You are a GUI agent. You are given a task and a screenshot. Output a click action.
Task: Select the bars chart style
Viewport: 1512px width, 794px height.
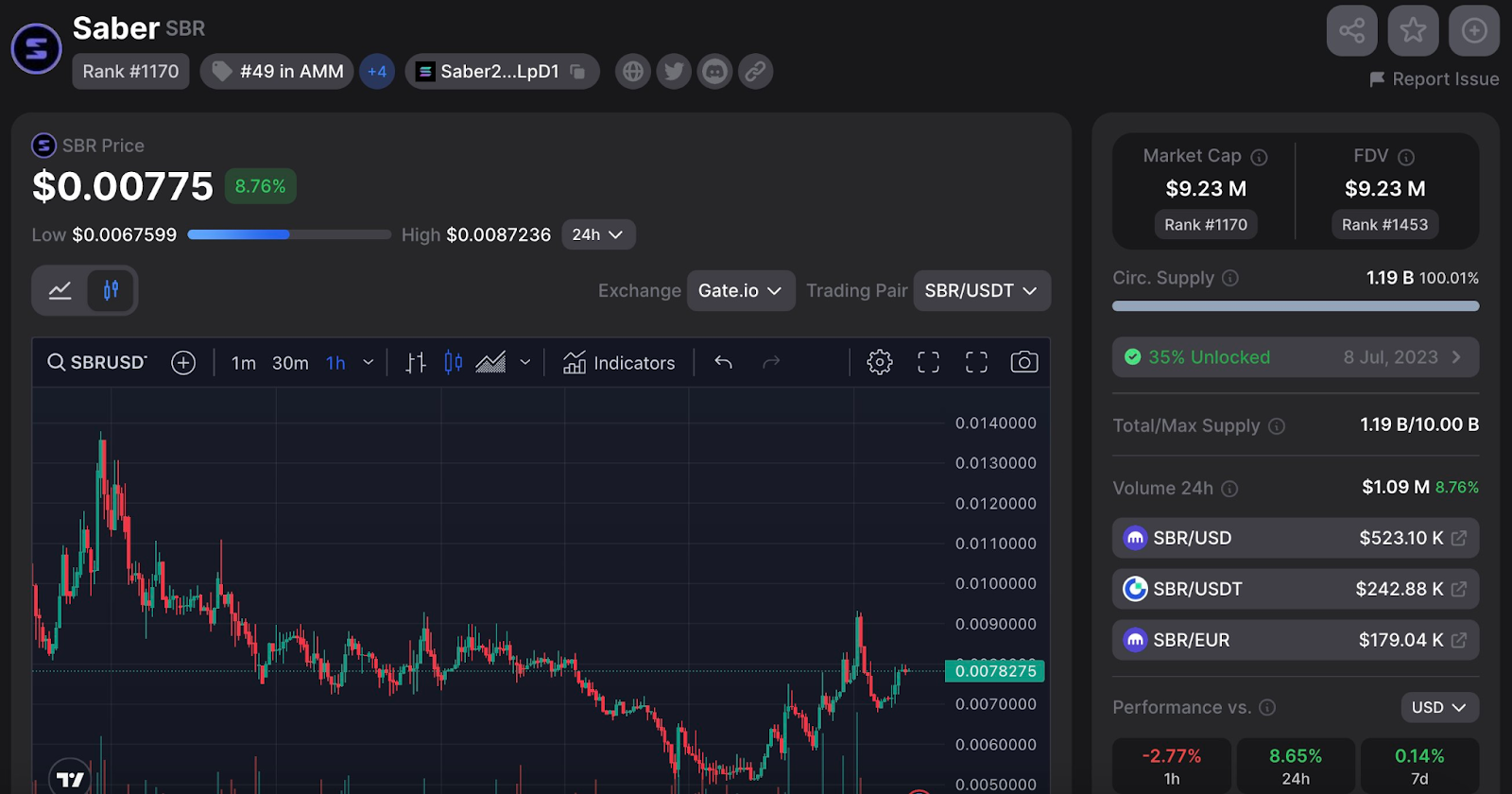[x=416, y=363]
